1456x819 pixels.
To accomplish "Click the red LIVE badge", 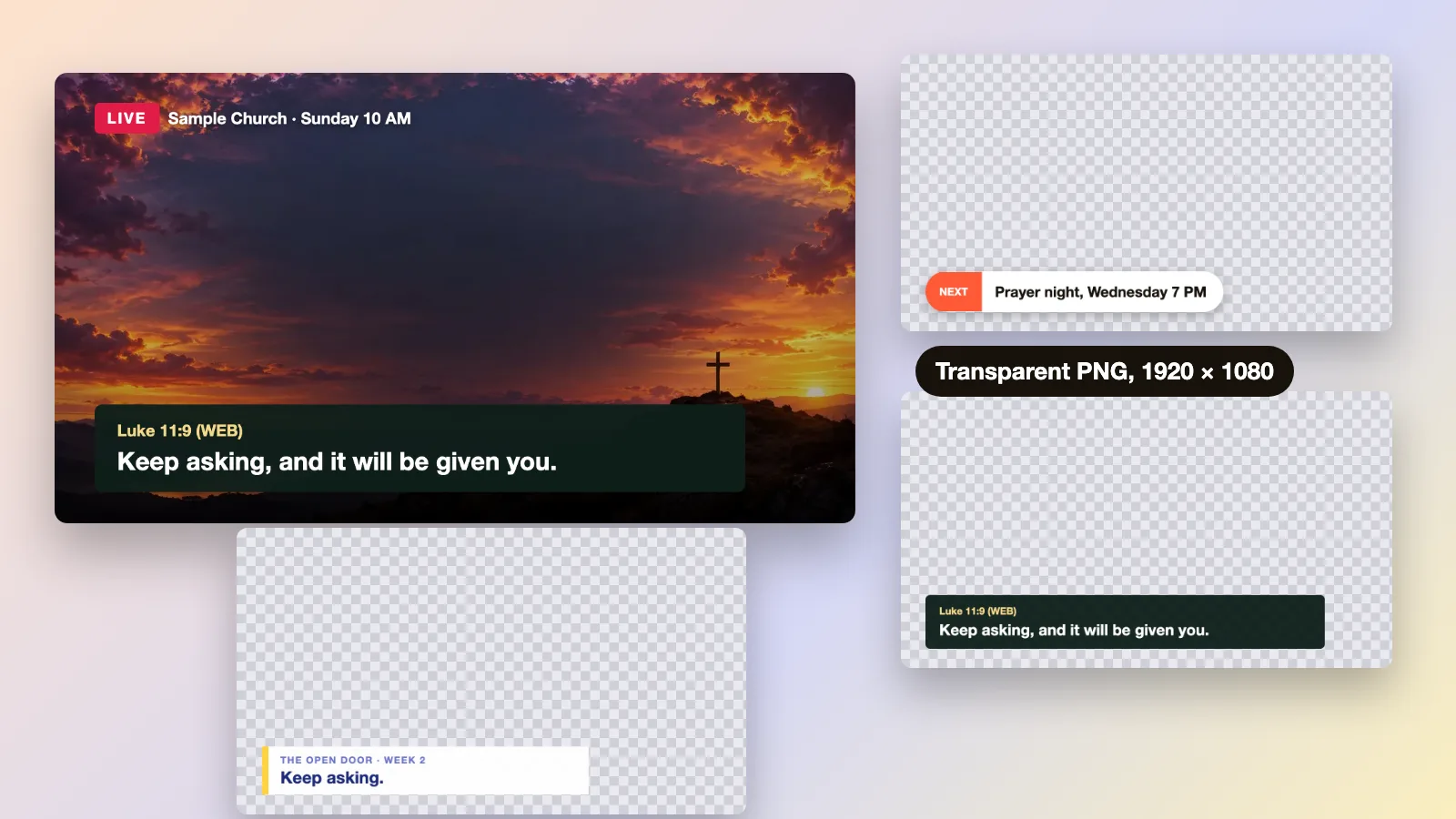I will [x=126, y=118].
